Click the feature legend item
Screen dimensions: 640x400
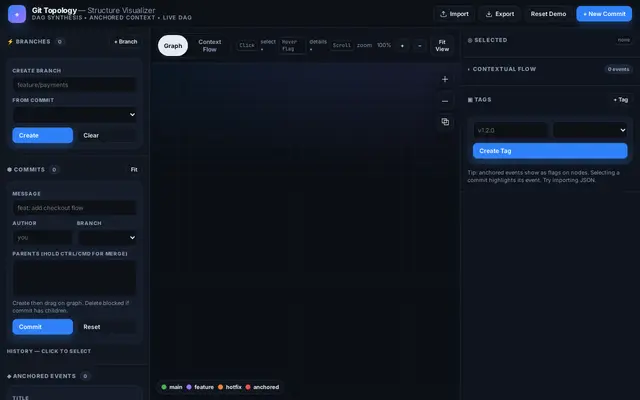pos(200,387)
